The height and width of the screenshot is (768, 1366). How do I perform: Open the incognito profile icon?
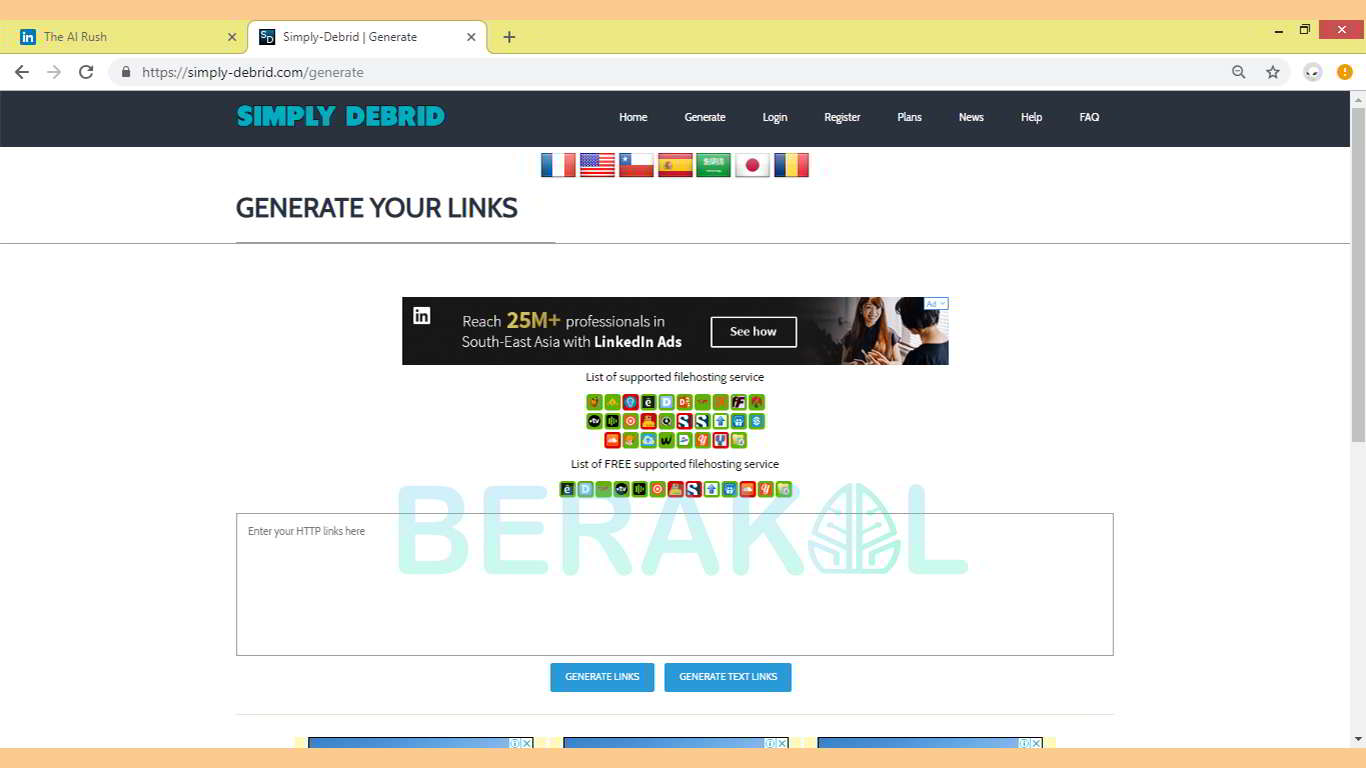pos(1313,72)
